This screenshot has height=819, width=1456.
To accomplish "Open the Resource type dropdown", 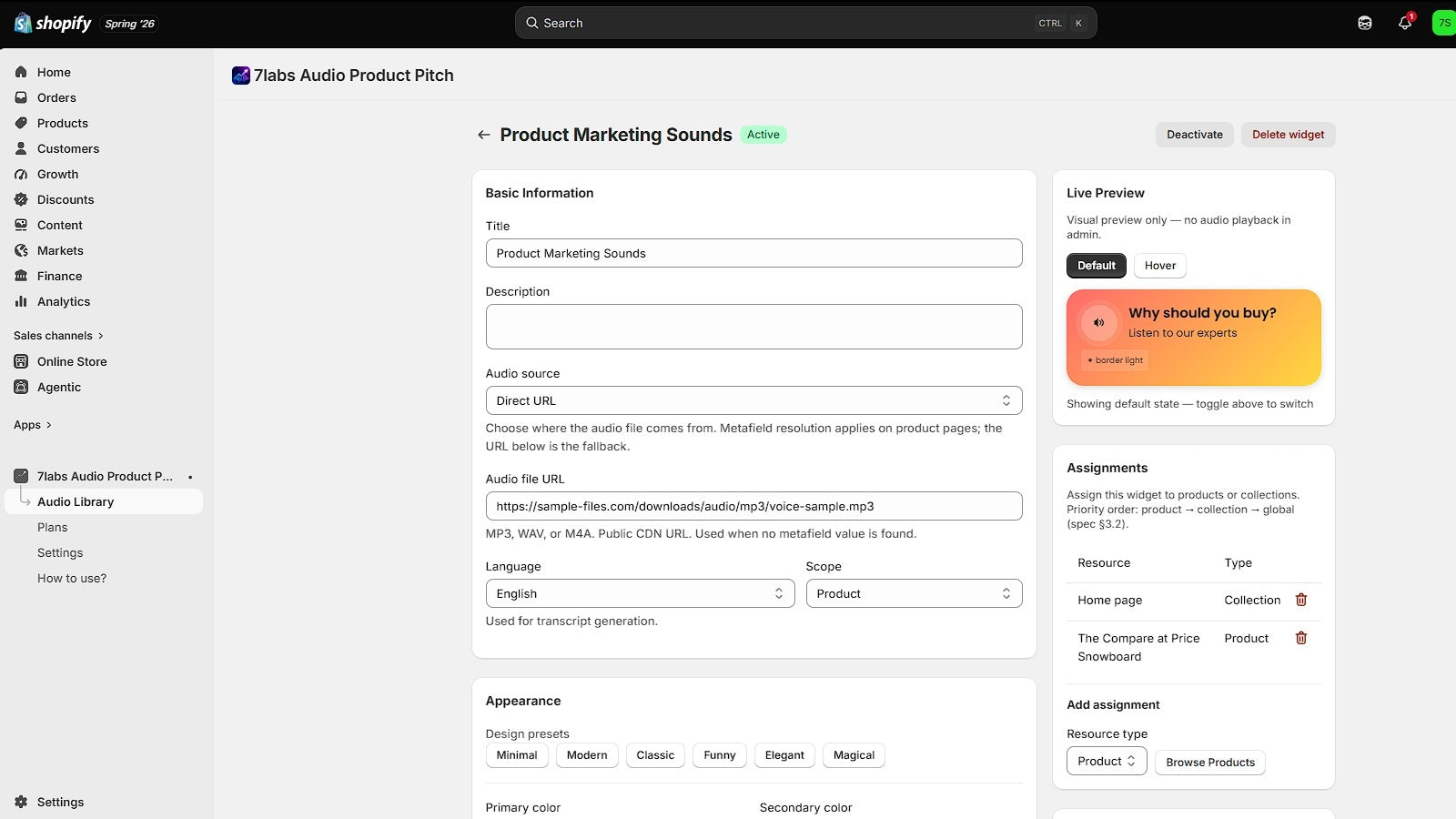I will [1107, 762].
